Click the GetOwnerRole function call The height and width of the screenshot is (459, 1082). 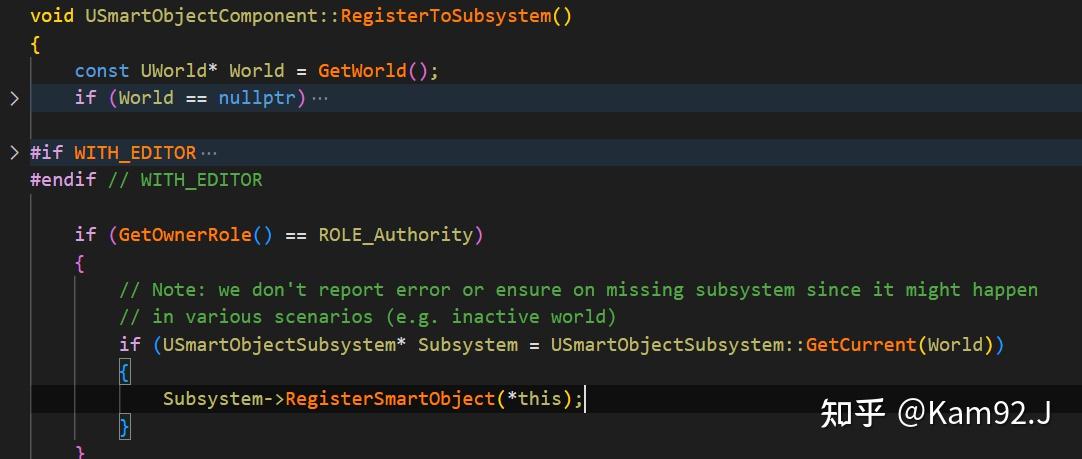pos(196,235)
